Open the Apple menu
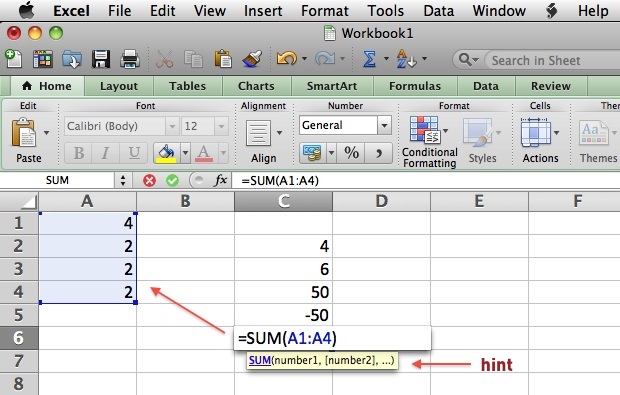This screenshot has height=395, width=620. coord(27,10)
